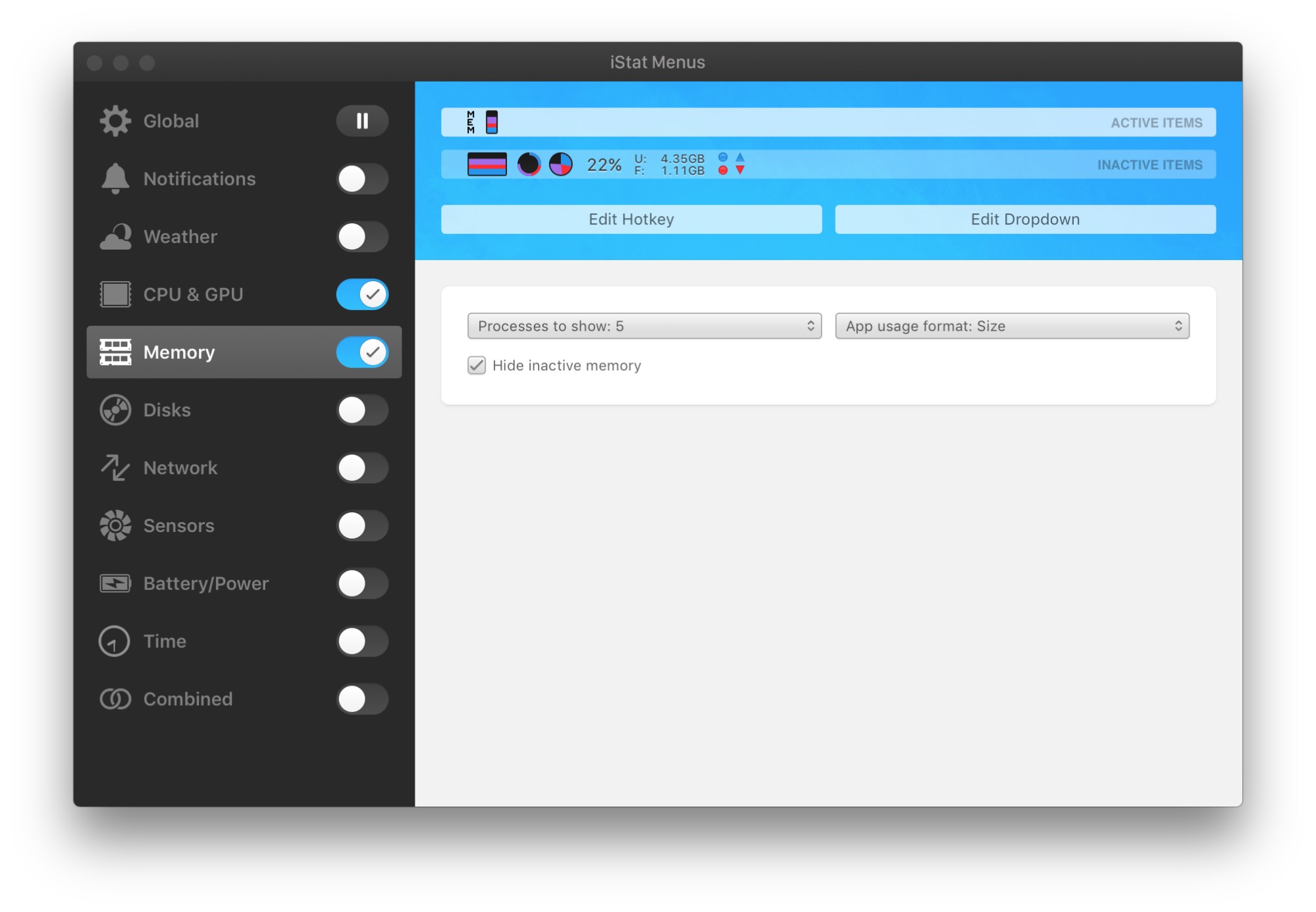Image resolution: width=1316 pixels, height=912 pixels.
Task: Open the Time section
Action: pyautogui.click(x=165, y=641)
